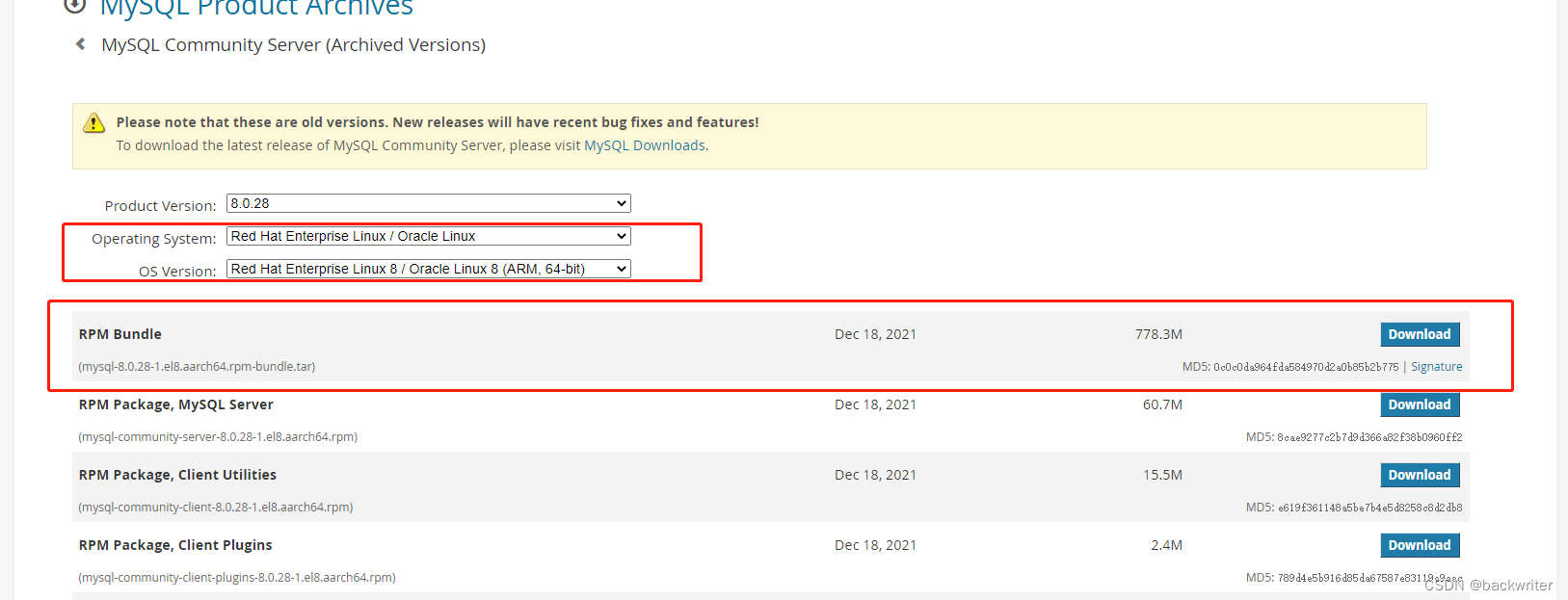
Task: Click mysql-community-client-plugins-8.0.28-1.el8.aarch64.rpm filename
Action: 237,578
